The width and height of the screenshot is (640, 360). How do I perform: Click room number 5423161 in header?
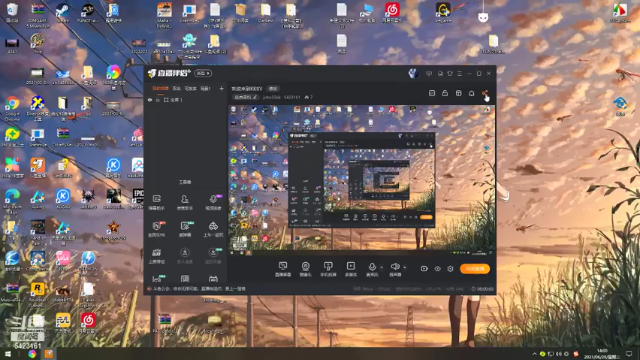tap(292, 97)
